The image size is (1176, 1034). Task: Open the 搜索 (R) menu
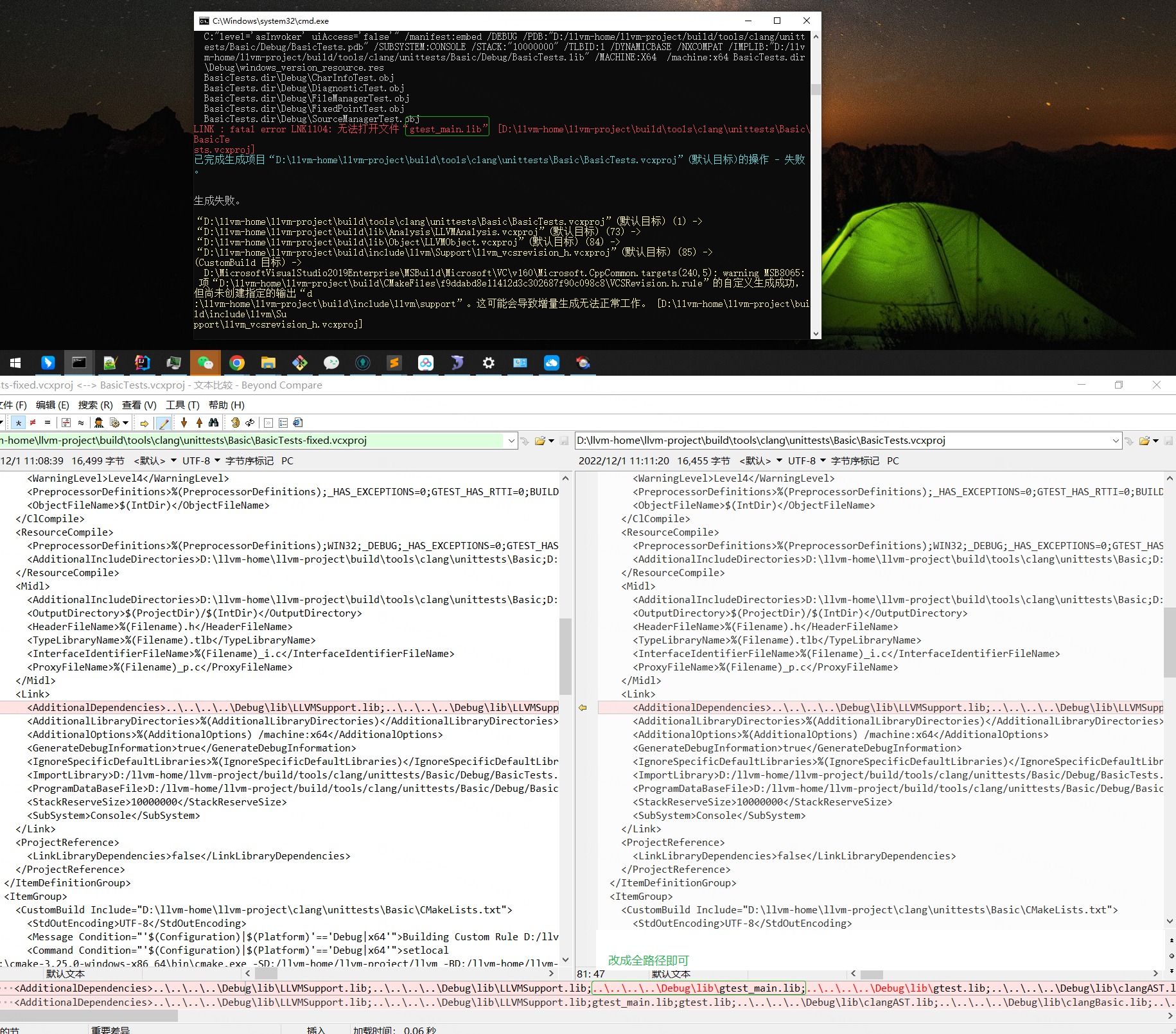[96, 405]
